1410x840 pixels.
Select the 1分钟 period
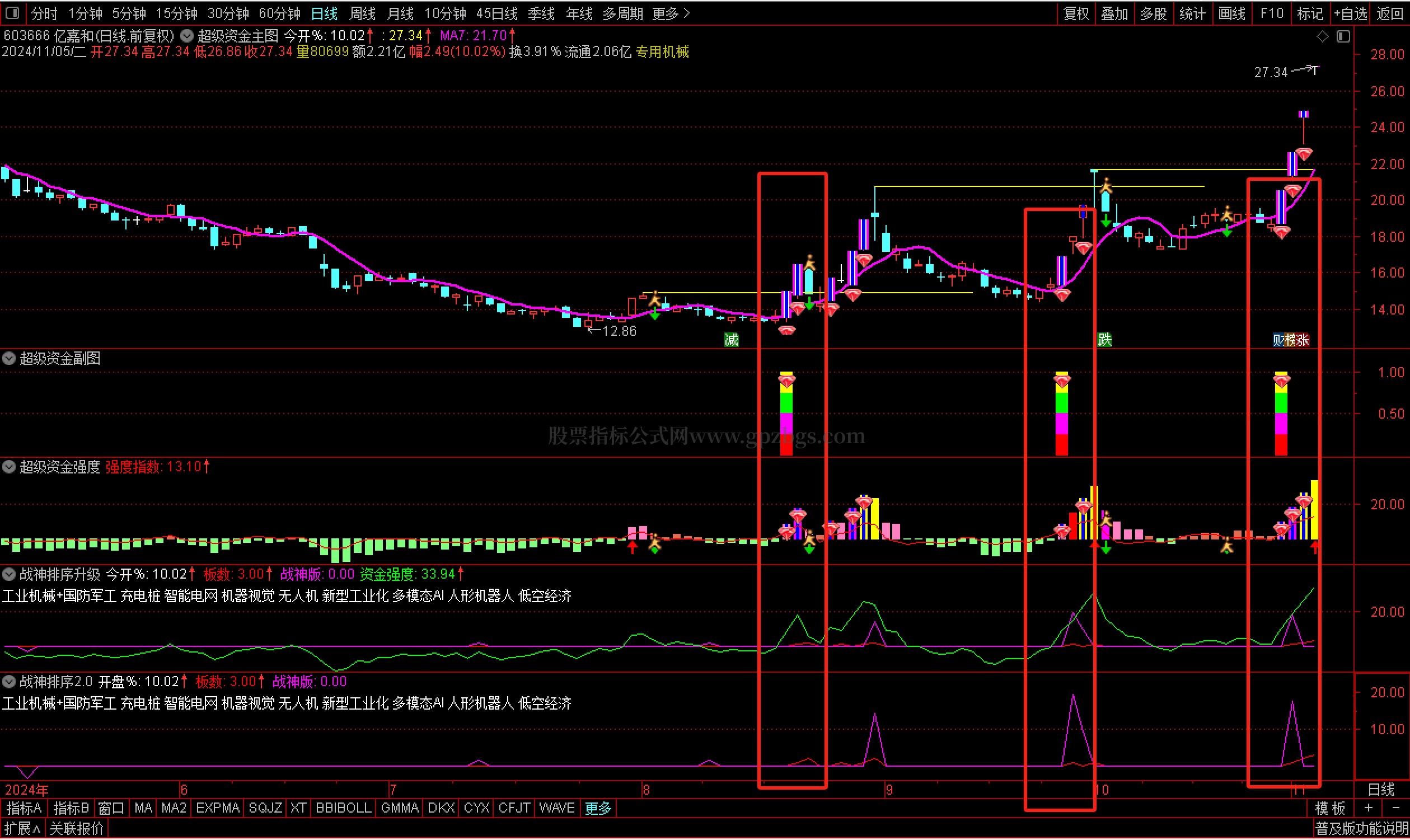pos(86,13)
